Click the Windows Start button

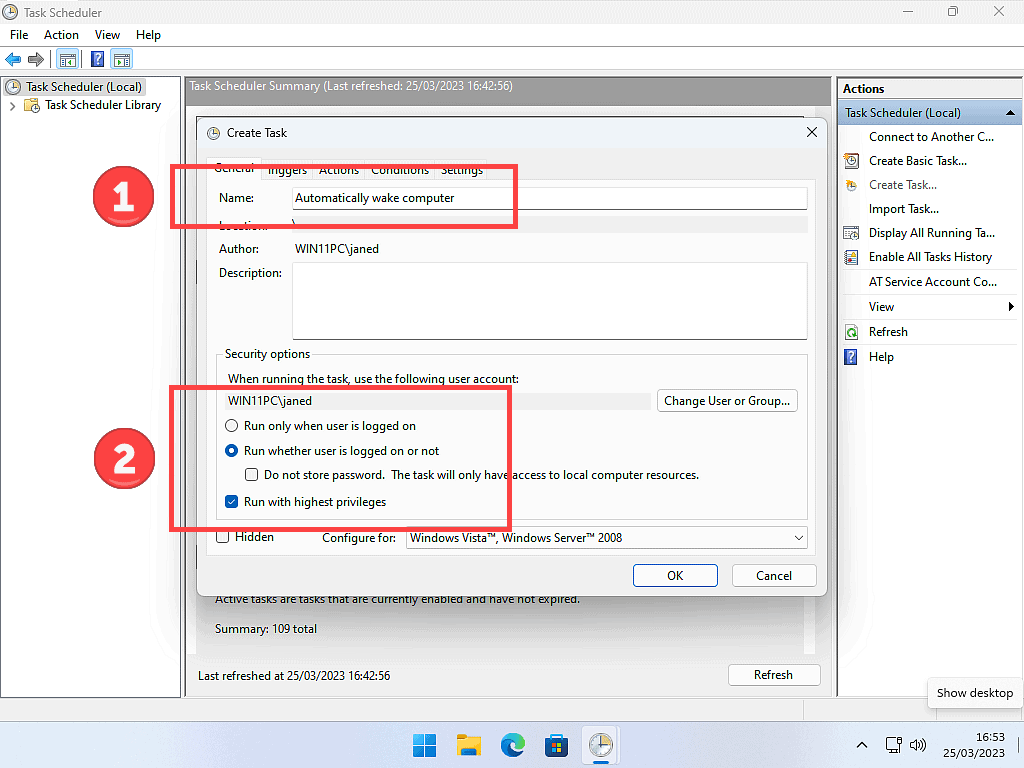pyautogui.click(x=425, y=745)
